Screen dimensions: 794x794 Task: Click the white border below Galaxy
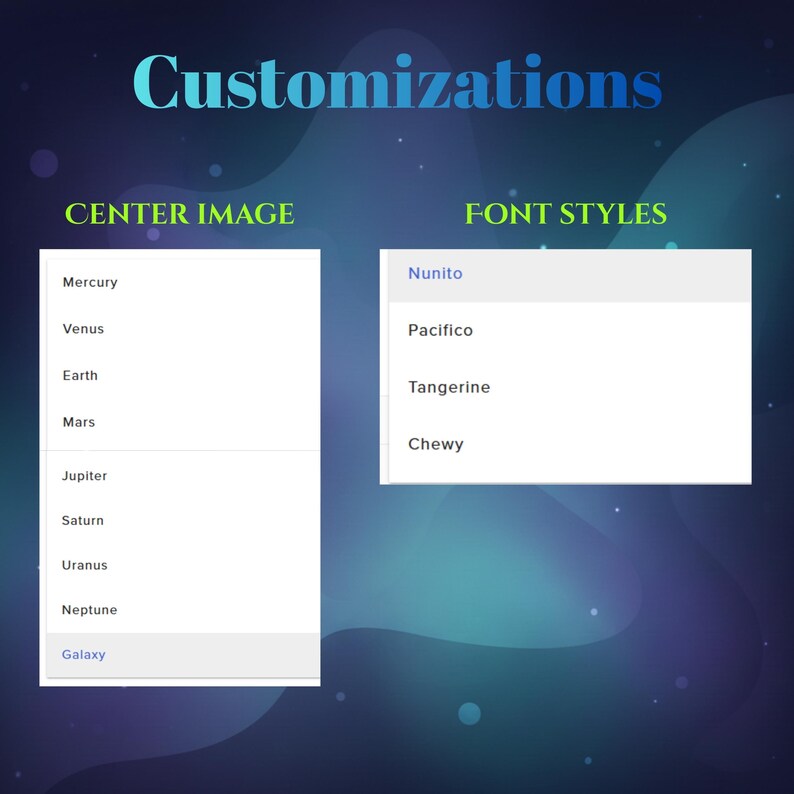tap(180, 682)
